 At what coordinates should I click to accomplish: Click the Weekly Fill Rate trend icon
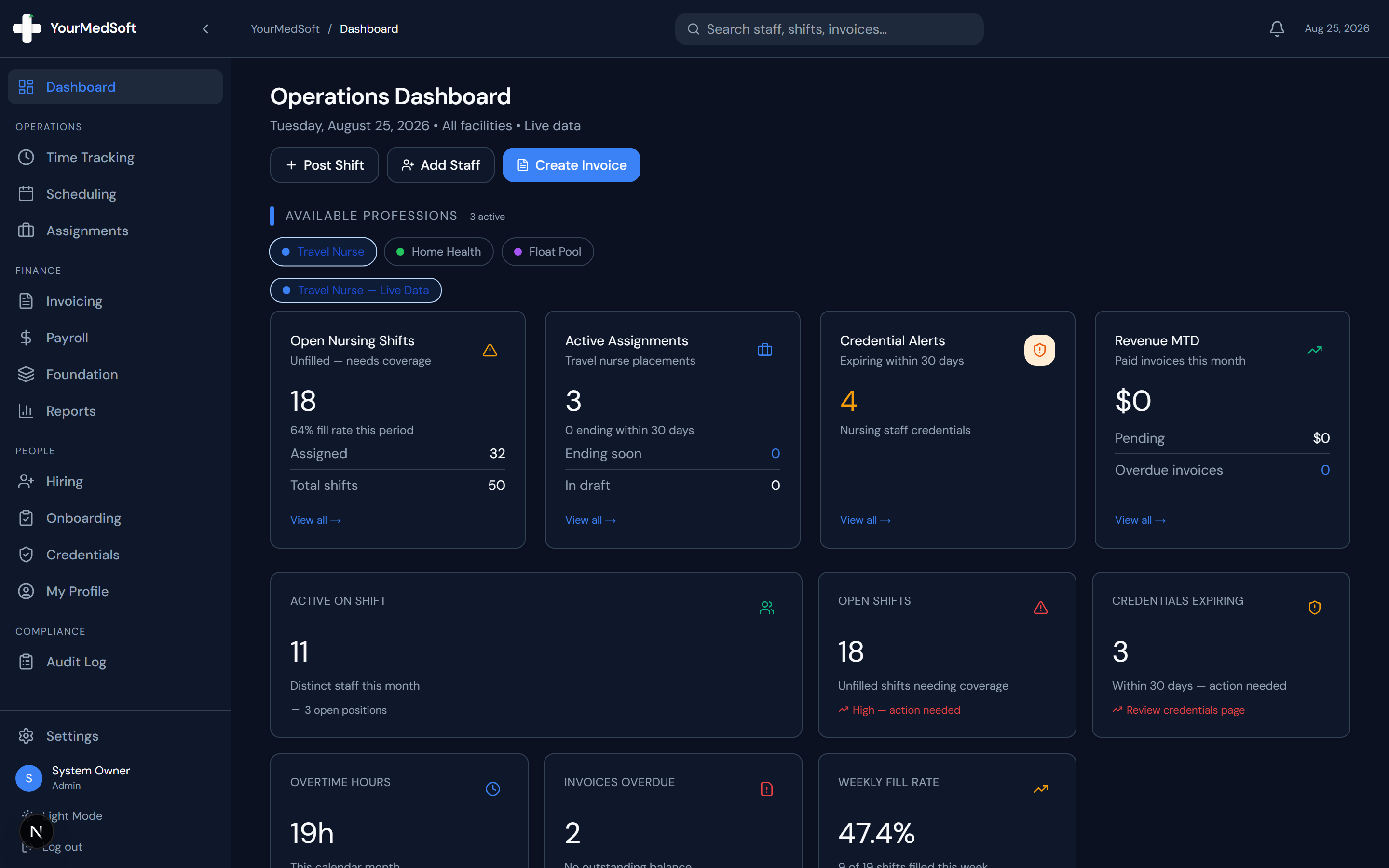coord(1041,789)
